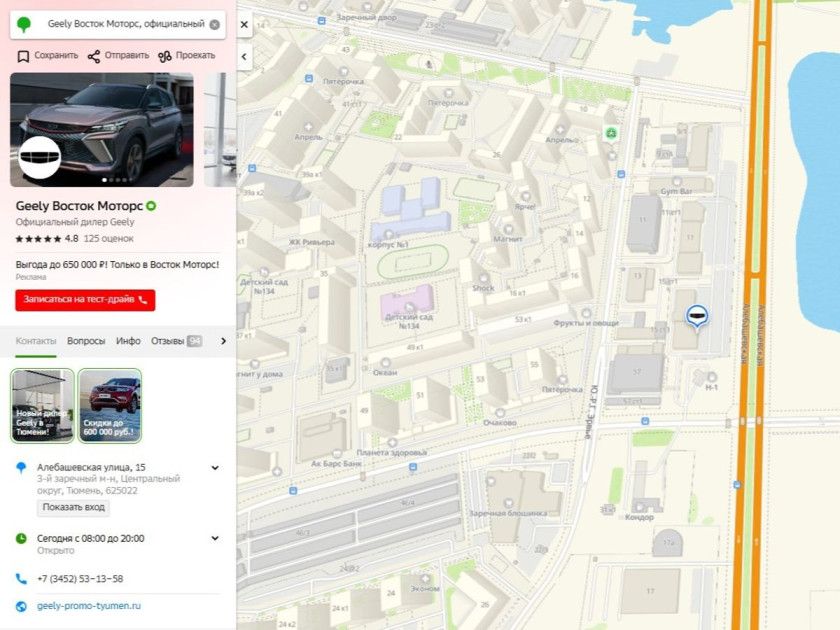
Task: Click the Ак Барс Банк map label
Action: pyautogui.click(x=336, y=463)
